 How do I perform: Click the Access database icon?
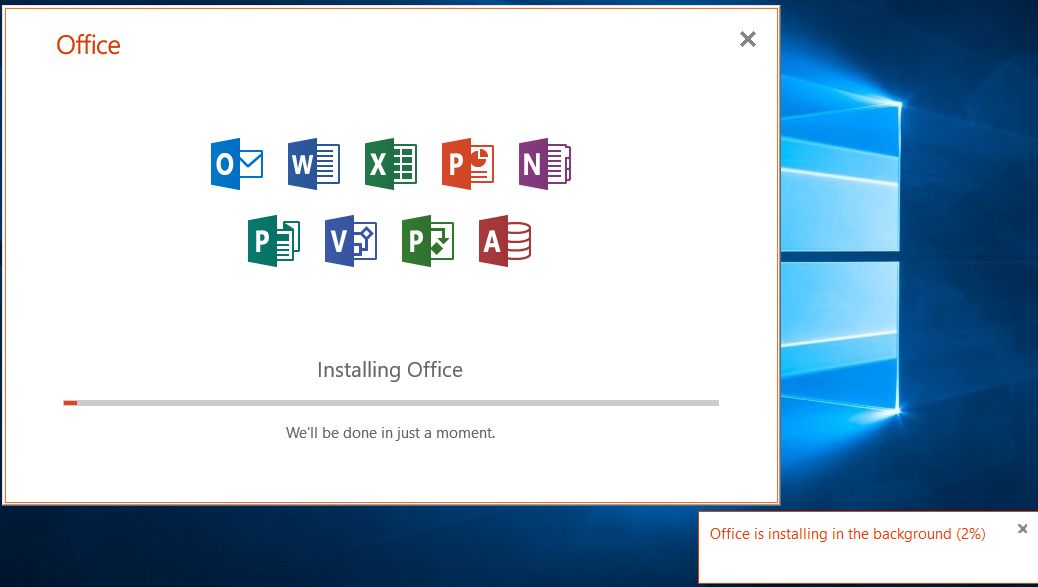tap(503, 239)
